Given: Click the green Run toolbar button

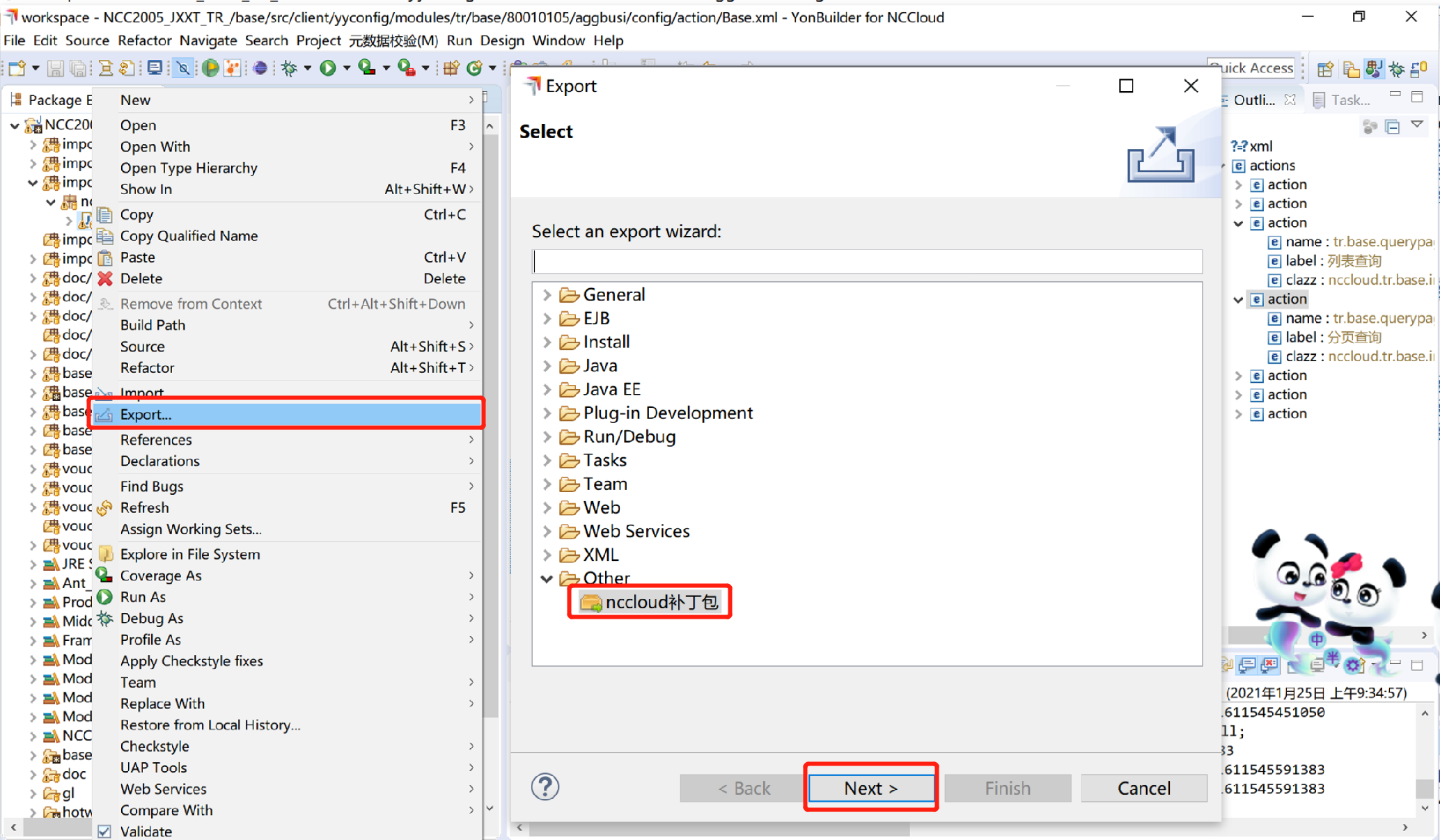Looking at the screenshot, I should click(327, 68).
